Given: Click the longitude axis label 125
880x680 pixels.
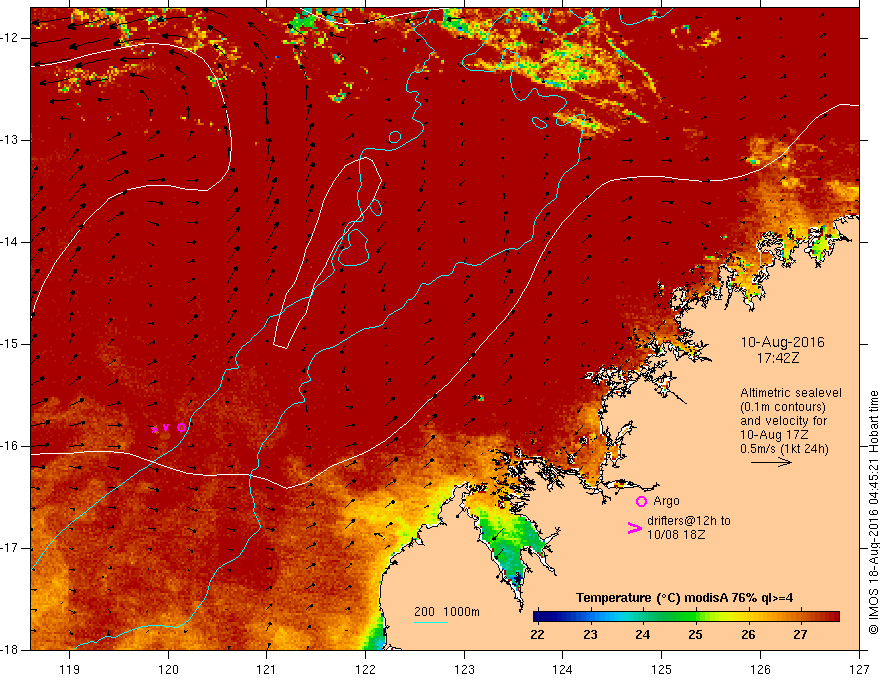Looking at the screenshot, I should click(x=662, y=669).
